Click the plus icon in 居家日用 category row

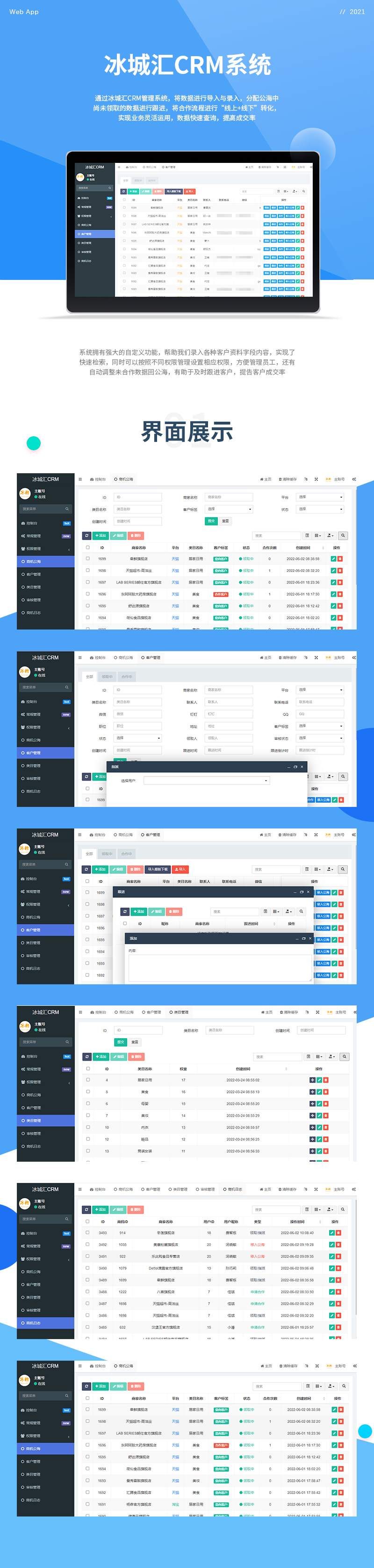tap(312, 1080)
